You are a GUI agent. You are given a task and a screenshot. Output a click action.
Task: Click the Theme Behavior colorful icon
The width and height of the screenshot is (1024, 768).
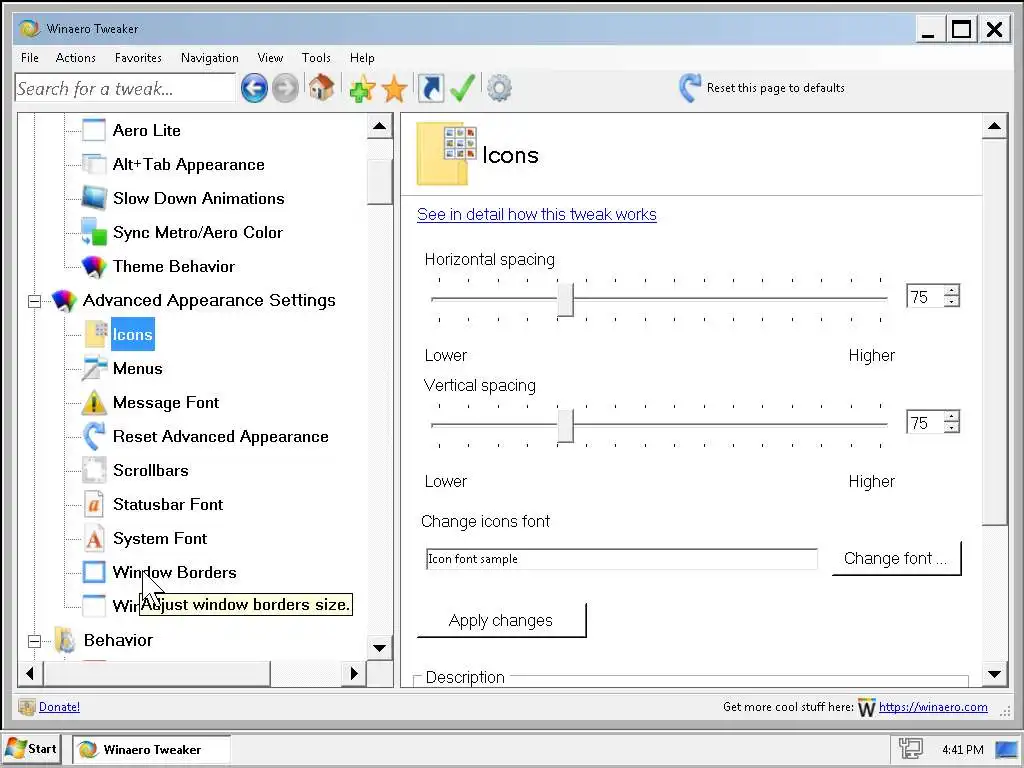coord(93,266)
